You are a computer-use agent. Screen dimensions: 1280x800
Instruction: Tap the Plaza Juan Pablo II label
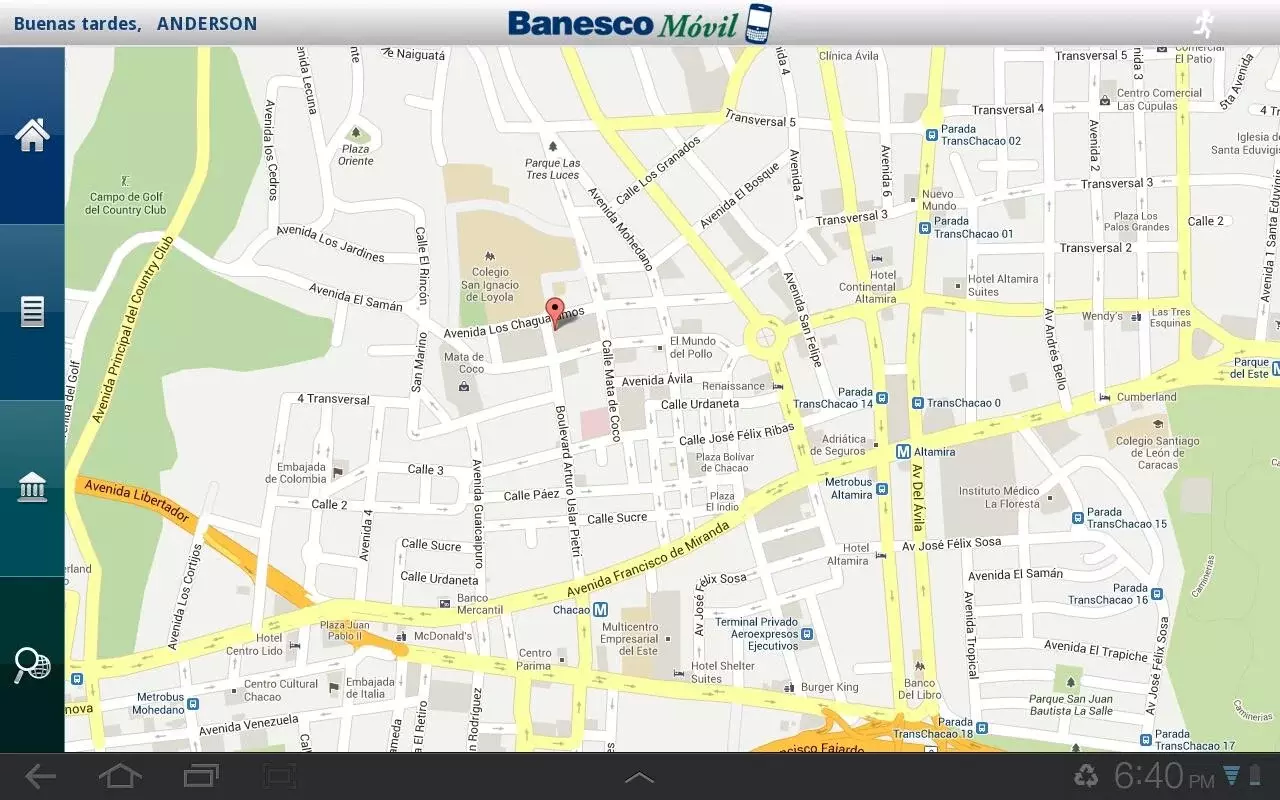point(345,631)
